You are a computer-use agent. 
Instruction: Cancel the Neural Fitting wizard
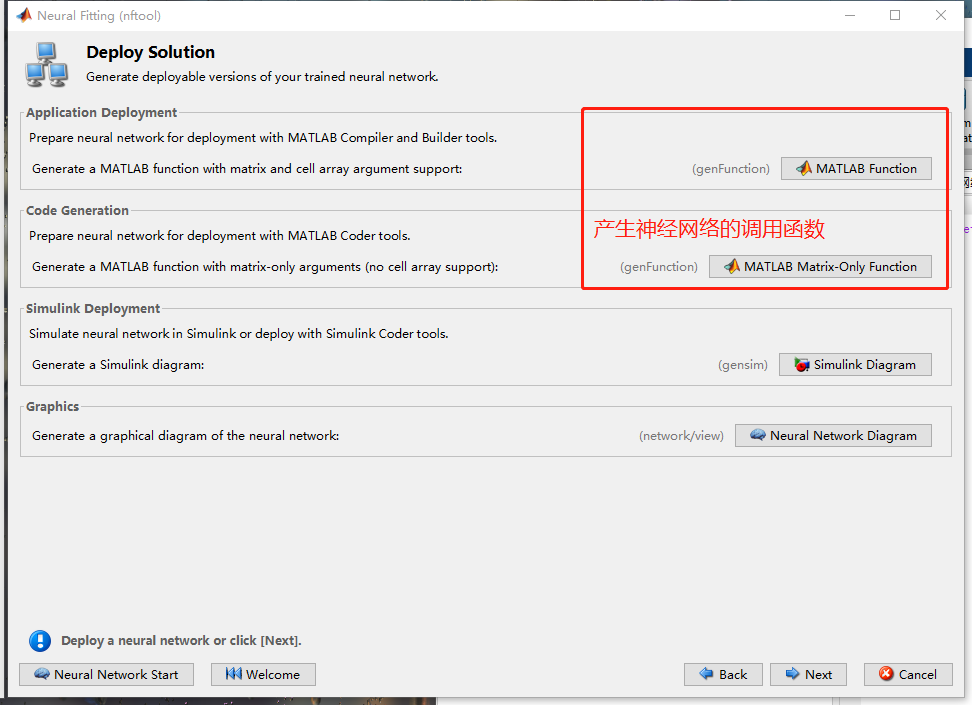click(908, 675)
